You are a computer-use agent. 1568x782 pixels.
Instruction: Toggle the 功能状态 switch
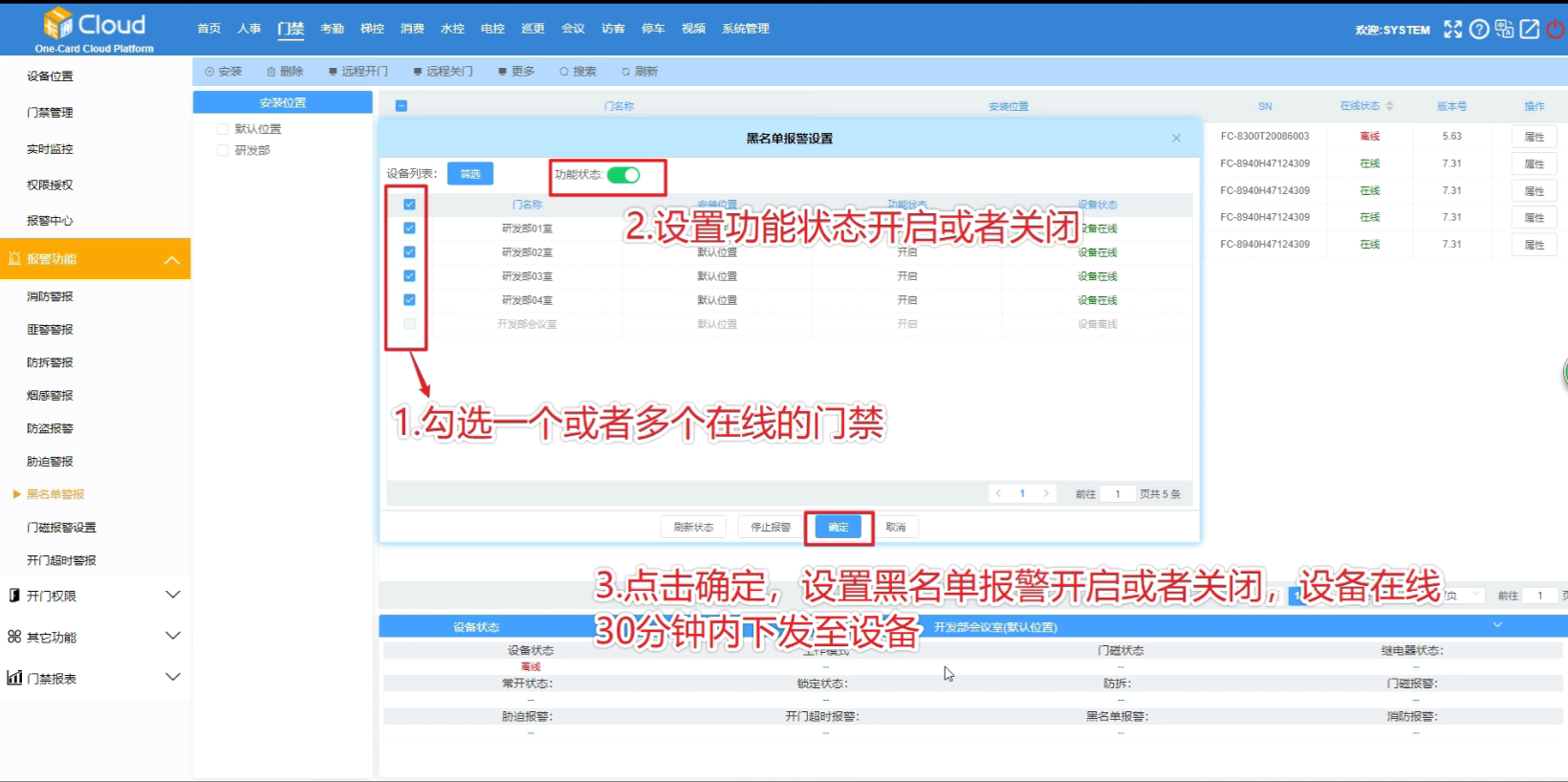(623, 175)
